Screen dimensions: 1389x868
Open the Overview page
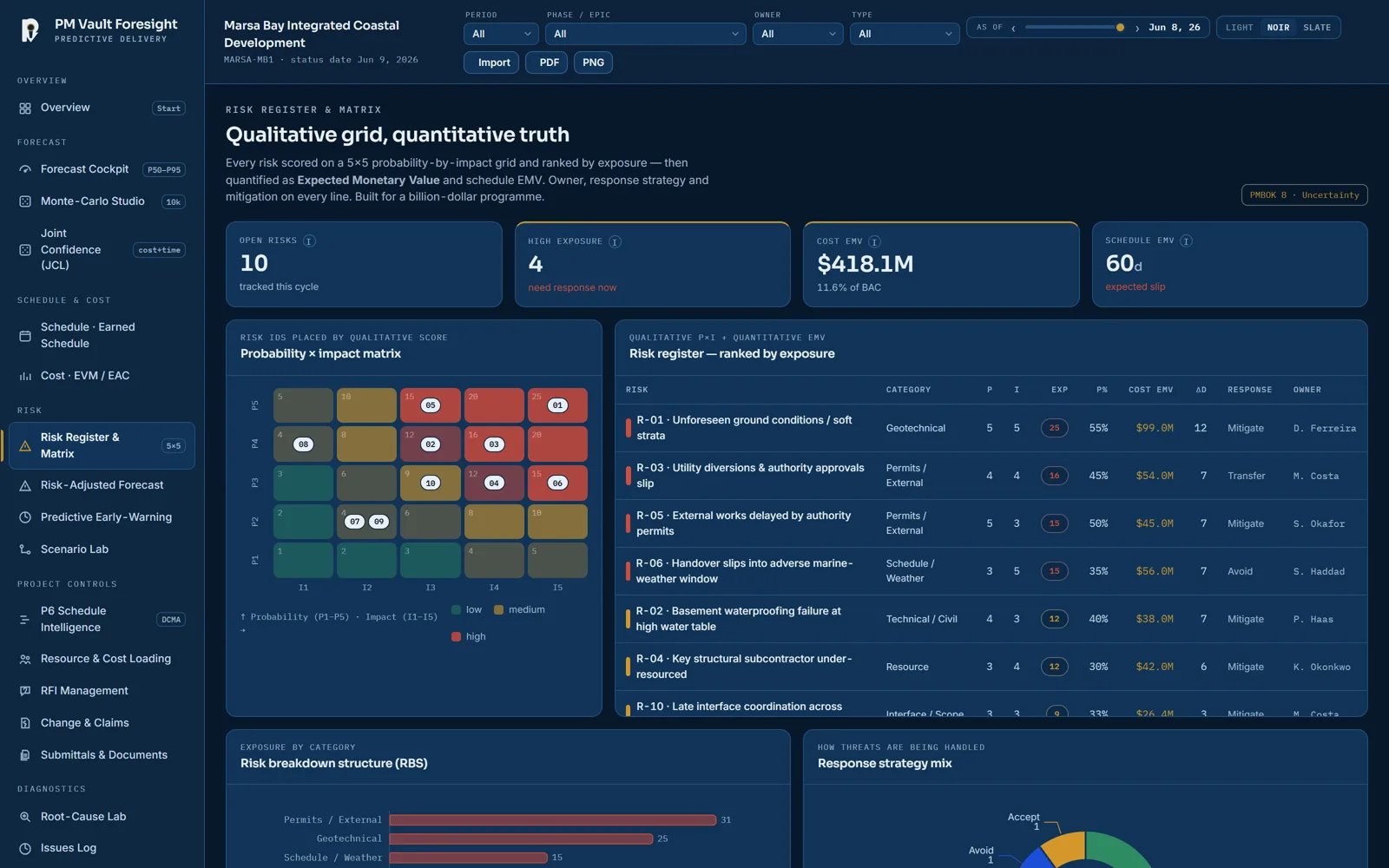coord(102,108)
